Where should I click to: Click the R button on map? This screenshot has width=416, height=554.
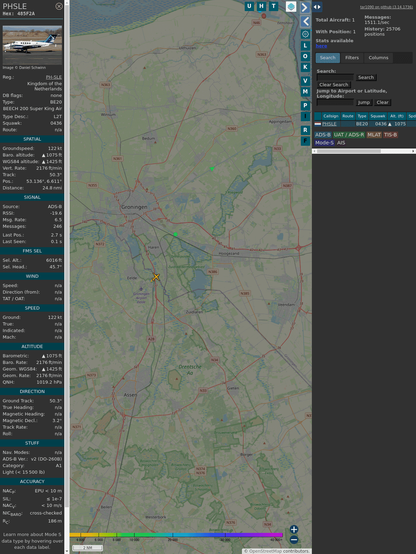coord(305,130)
